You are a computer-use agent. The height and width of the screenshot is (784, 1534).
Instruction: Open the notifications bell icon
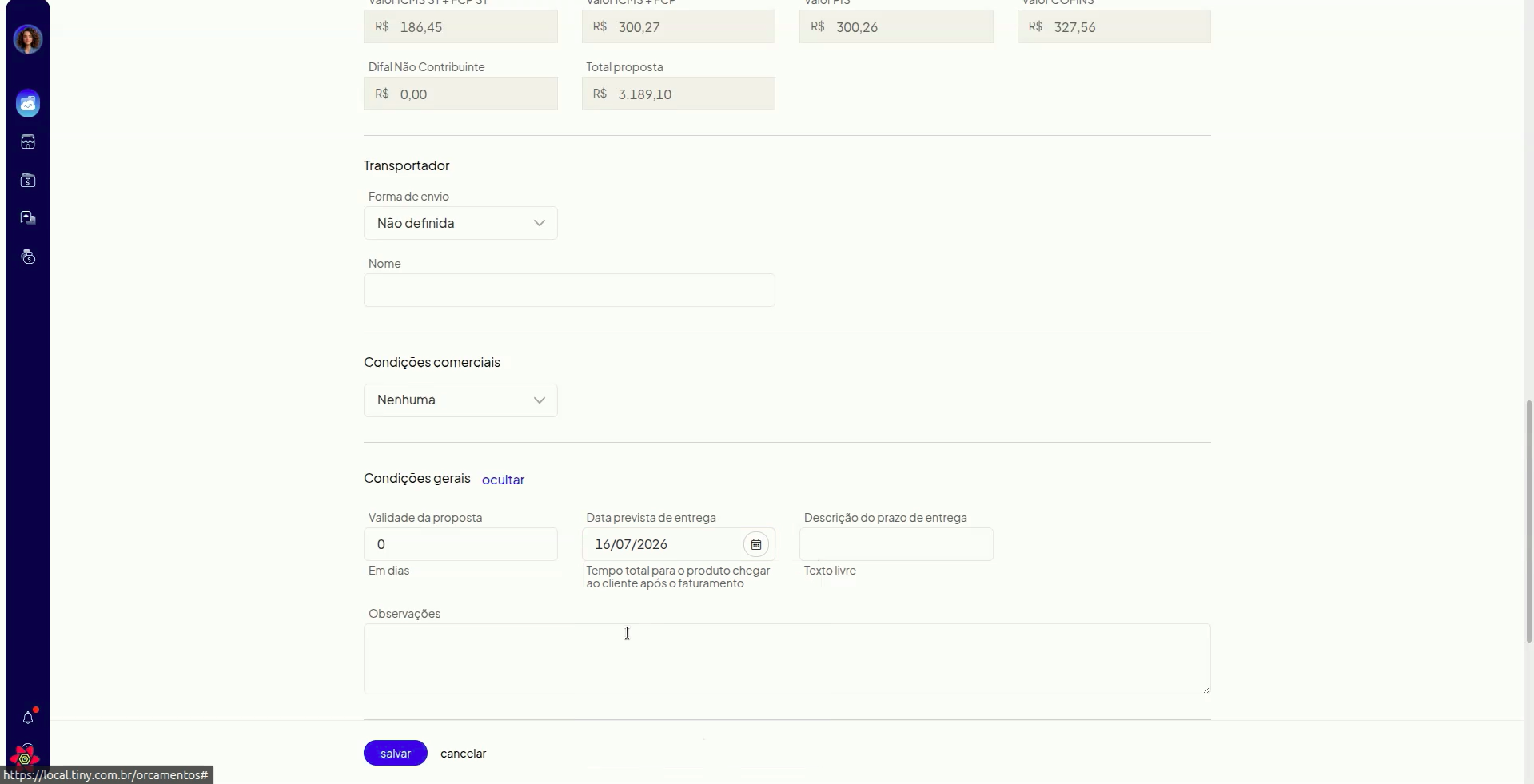pos(28,718)
